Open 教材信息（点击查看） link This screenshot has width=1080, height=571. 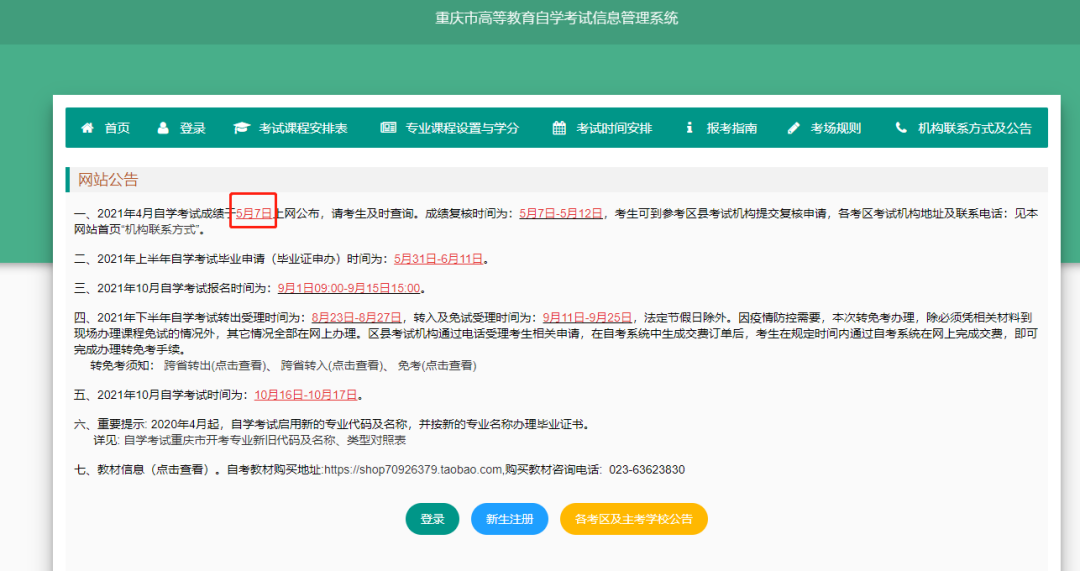(x=155, y=470)
